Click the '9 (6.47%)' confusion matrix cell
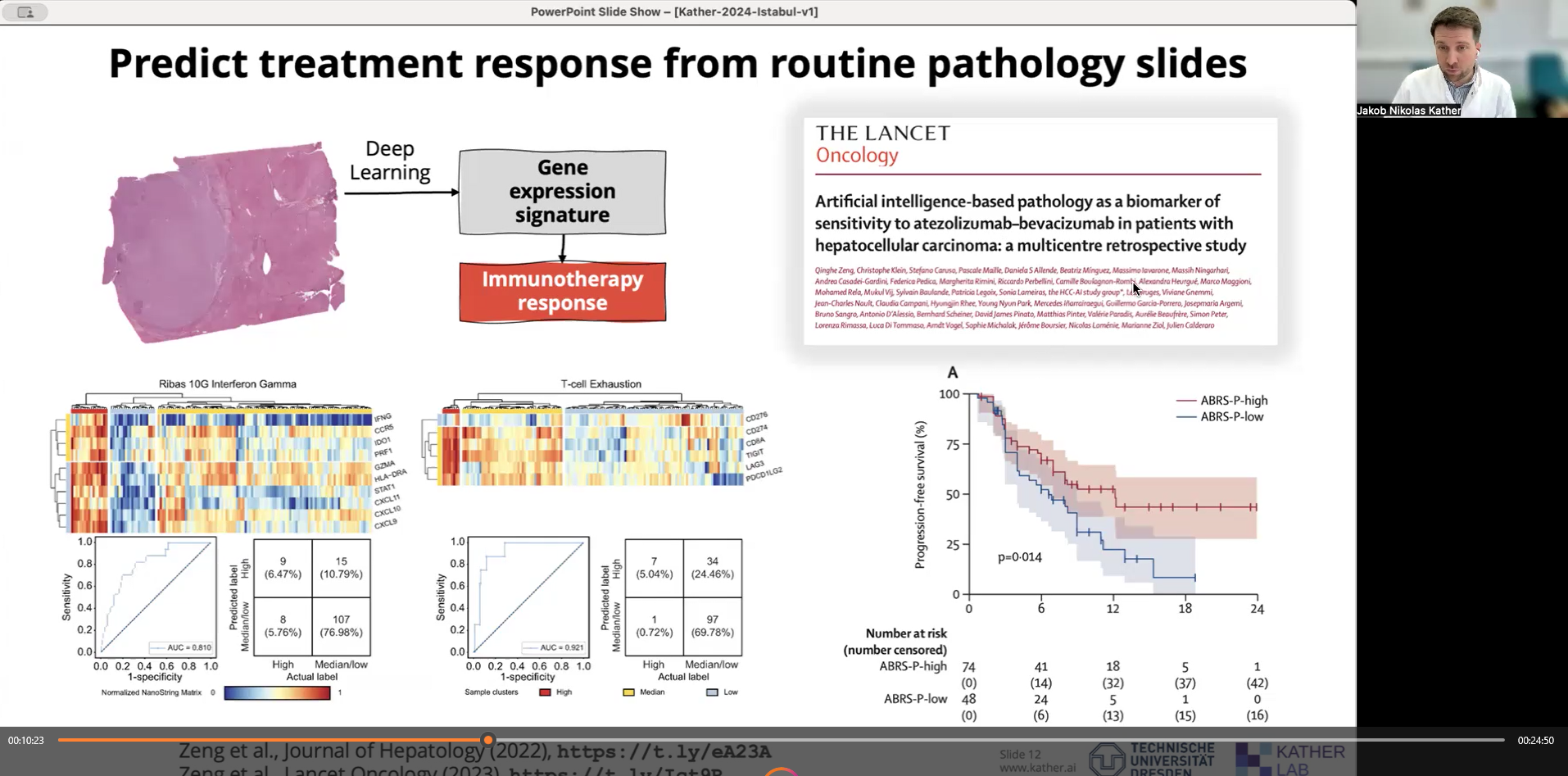The width and height of the screenshot is (1568, 776). pos(283,568)
